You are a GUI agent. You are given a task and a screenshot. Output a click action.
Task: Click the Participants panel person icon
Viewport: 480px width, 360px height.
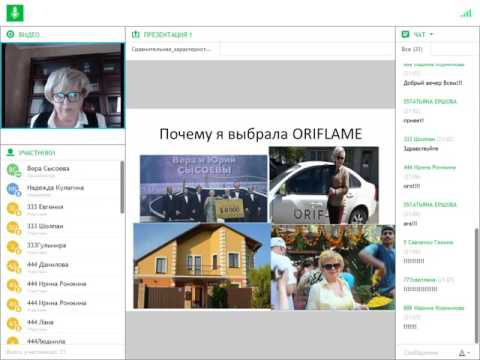pos(10,153)
